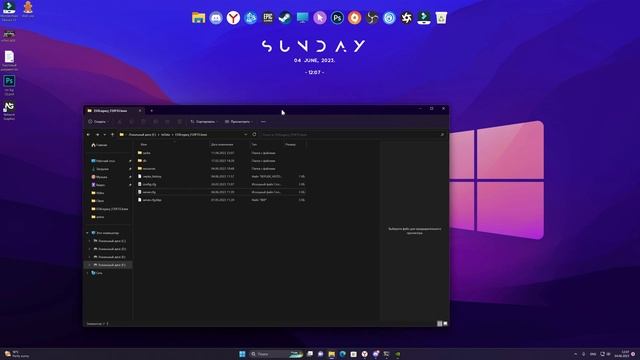This screenshot has width=640, height=360.
Task: Open Steam from the top dock
Action: (x=285, y=18)
